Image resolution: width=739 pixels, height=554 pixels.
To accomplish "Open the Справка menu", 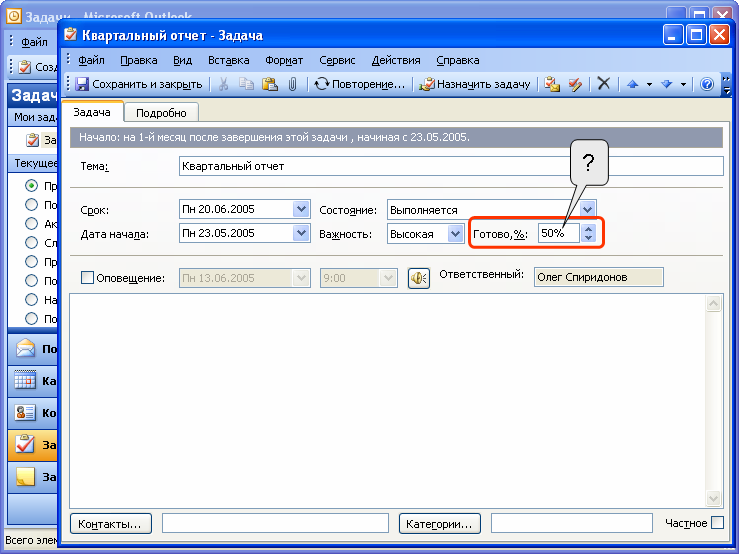I will pyautogui.click(x=458, y=60).
